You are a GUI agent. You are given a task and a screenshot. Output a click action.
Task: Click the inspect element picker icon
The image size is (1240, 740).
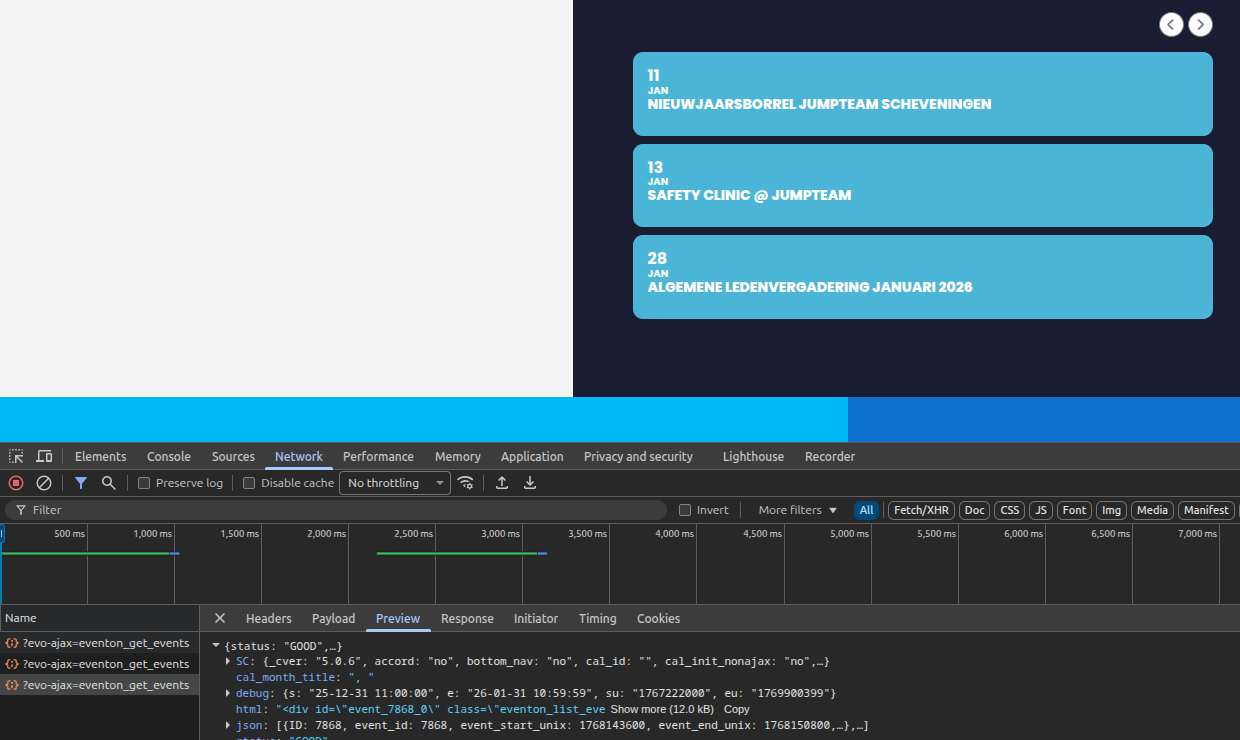(16, 457)
